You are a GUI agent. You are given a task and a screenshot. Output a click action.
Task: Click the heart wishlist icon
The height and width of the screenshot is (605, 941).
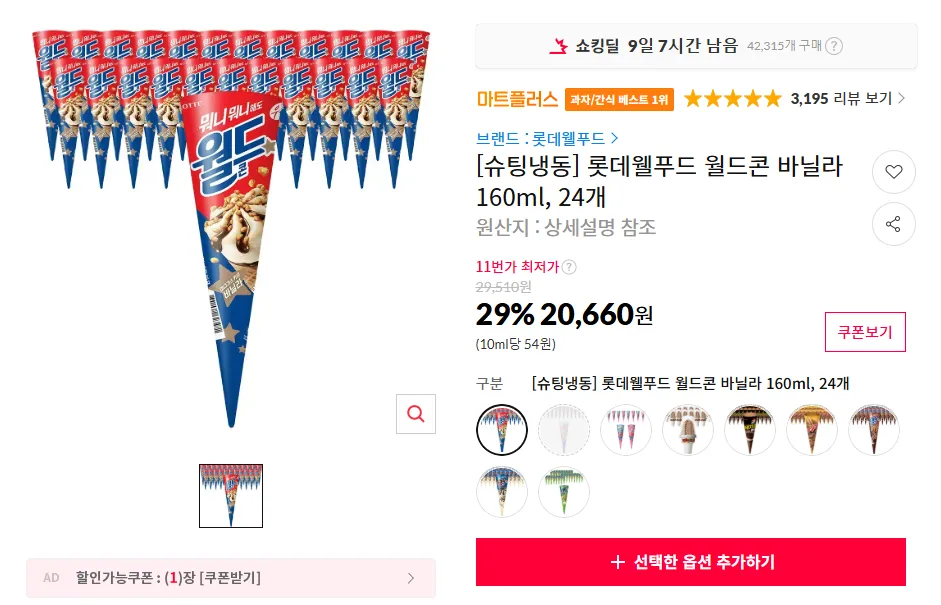[x=894, y=172]
